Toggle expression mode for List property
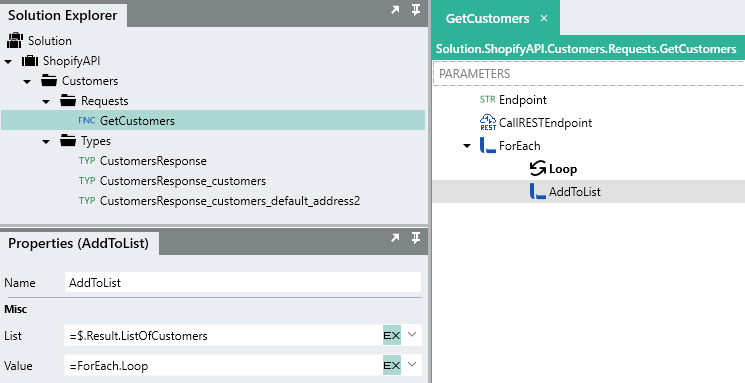 [x=392, y=335]
